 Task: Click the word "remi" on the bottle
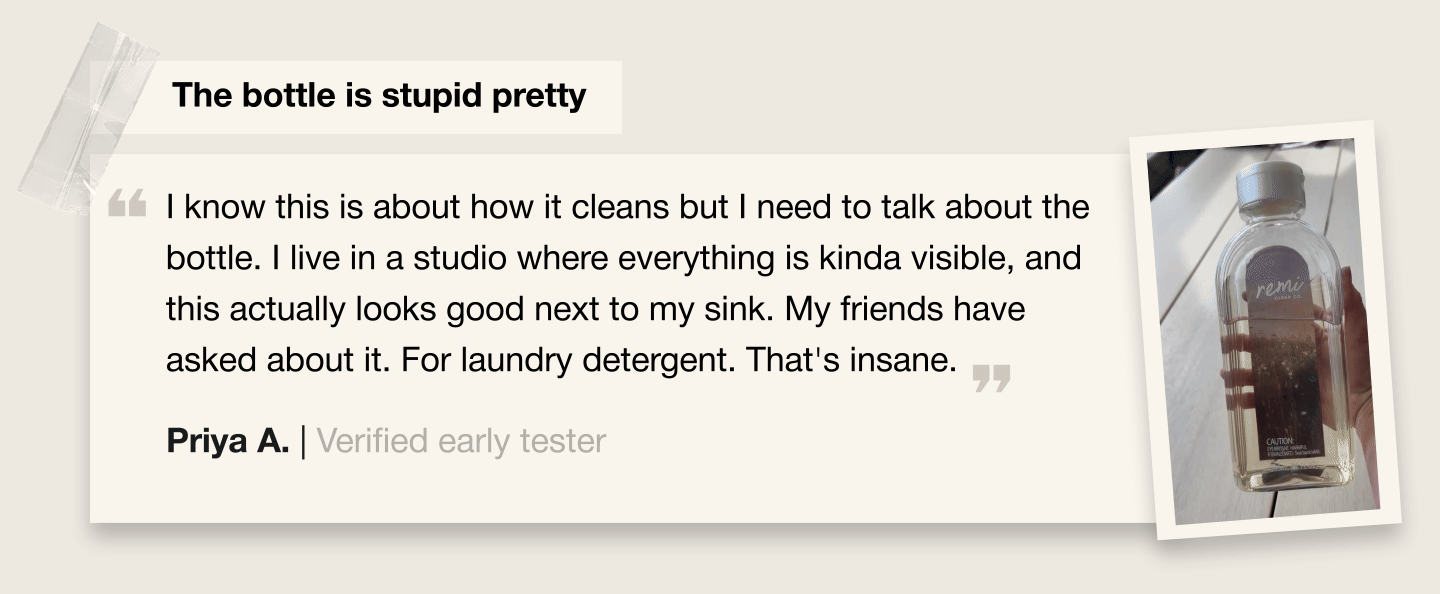(x=1279, y=288)
